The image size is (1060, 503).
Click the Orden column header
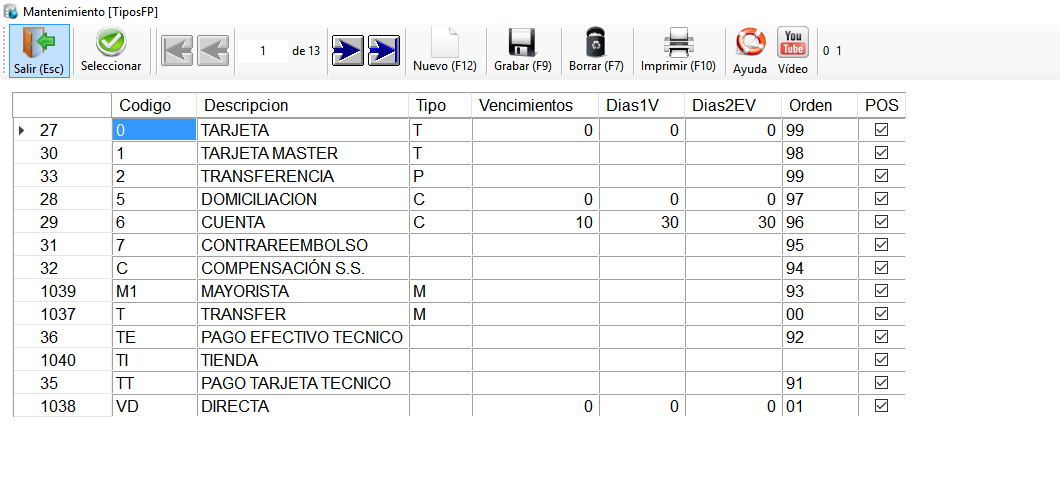point(820,105)
